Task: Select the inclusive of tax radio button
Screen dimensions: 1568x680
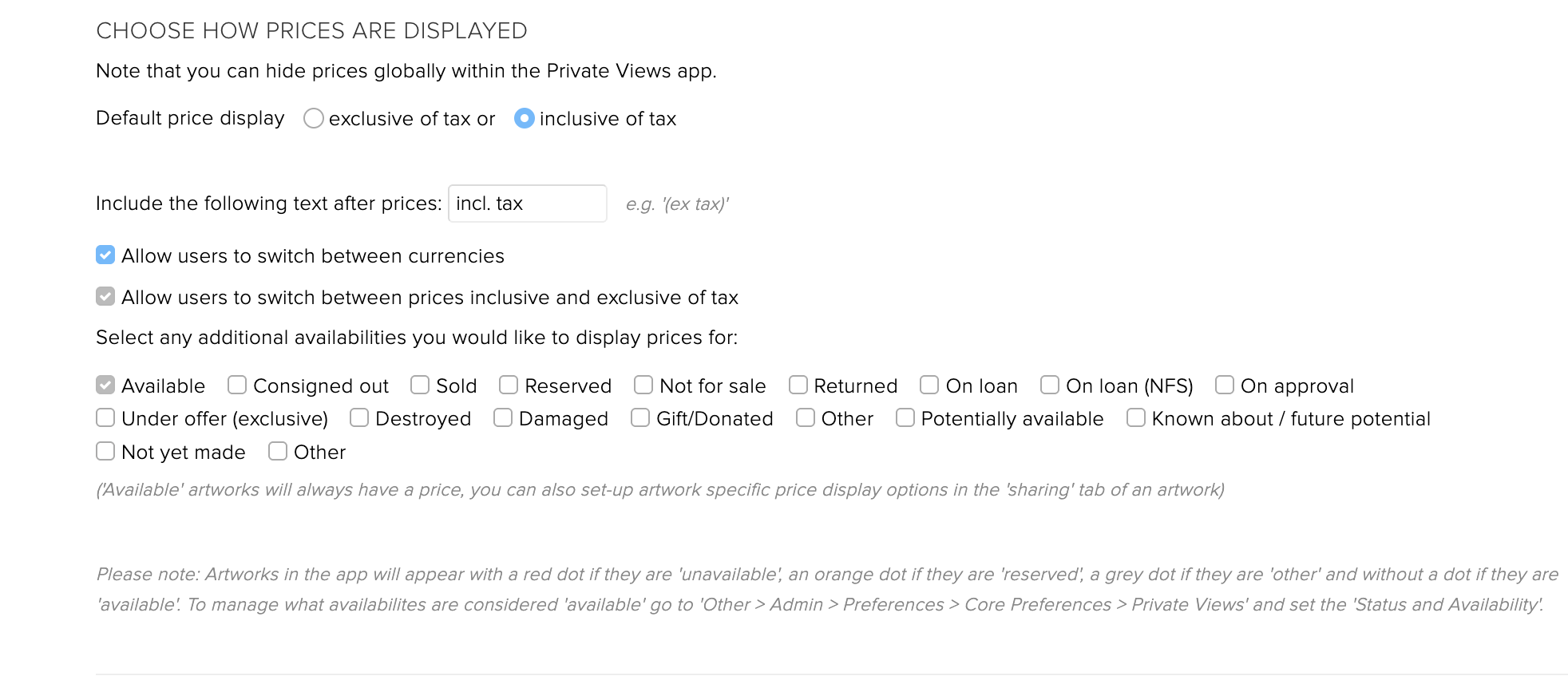Action: [525, 119]
